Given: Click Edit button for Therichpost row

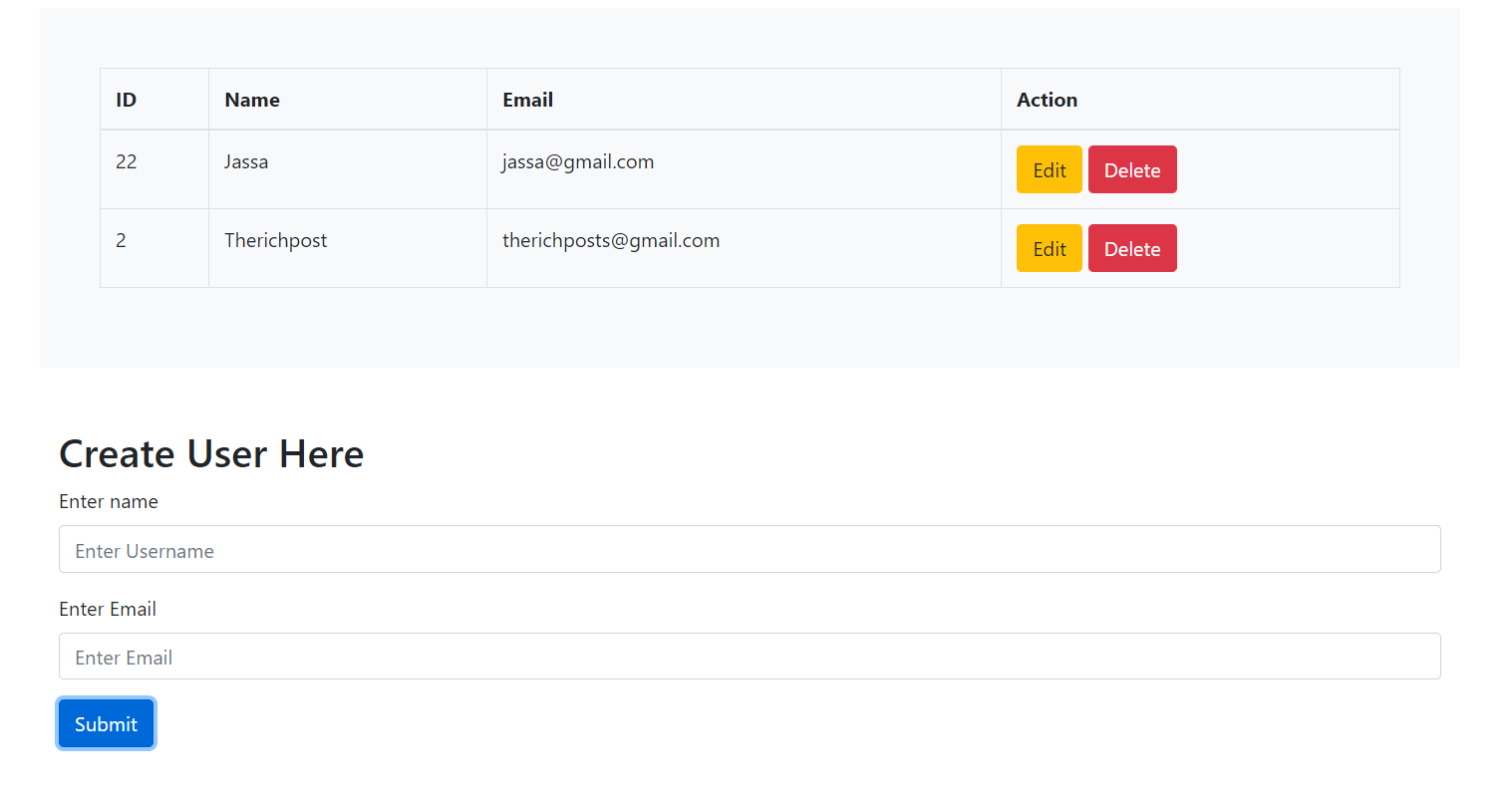Looking at the screenshot, I should tap(1049, 248).
